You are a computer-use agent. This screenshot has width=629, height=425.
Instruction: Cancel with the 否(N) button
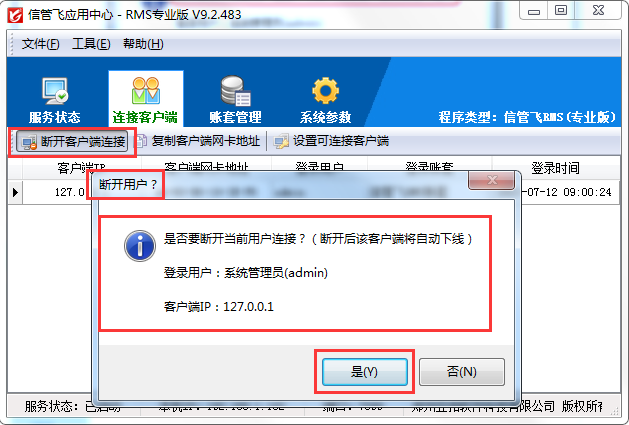click(462, 372)
